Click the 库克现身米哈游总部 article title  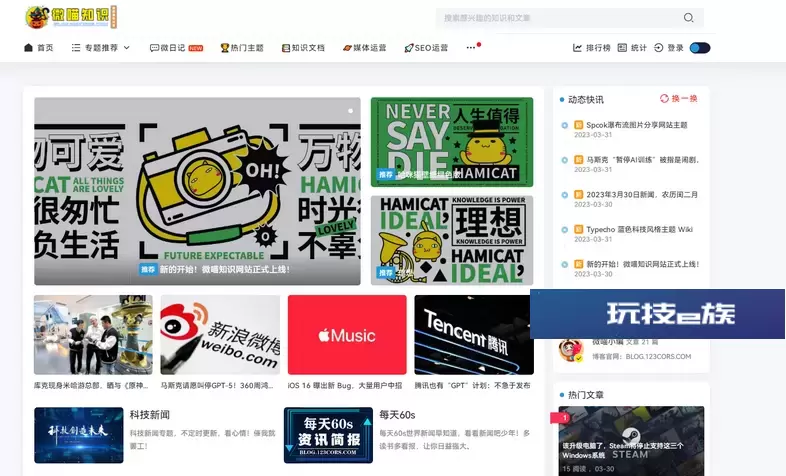click(92, 386)
